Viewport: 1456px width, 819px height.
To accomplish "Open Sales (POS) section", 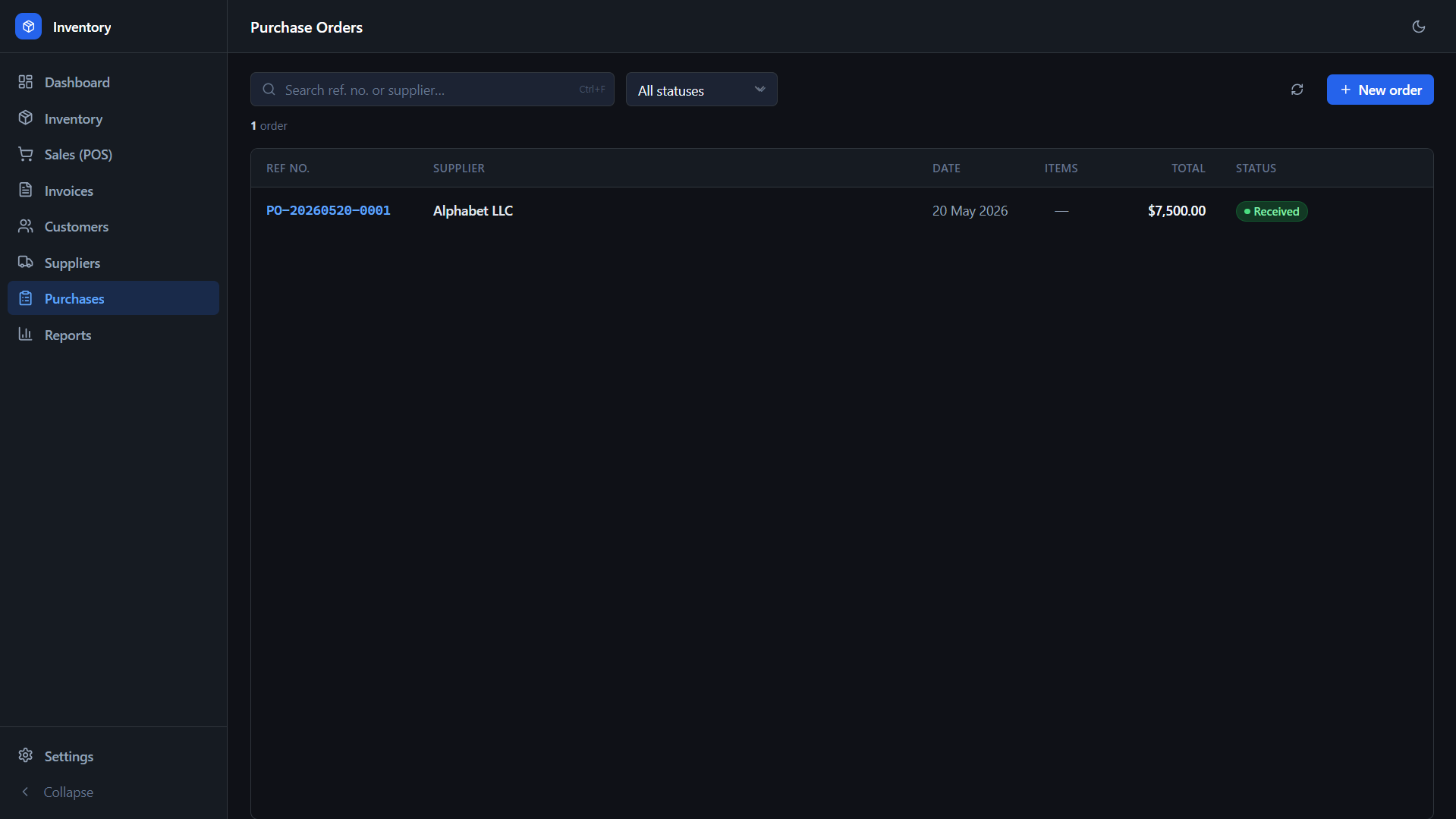I will pos(113,154).
